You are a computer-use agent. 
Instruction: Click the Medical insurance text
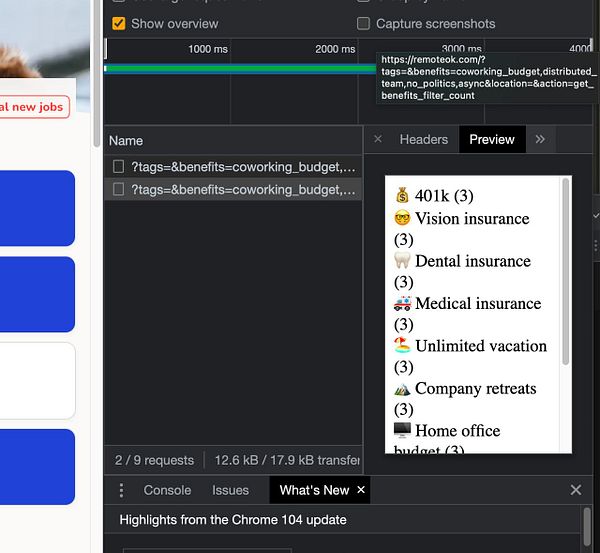(x=478, y=303)
